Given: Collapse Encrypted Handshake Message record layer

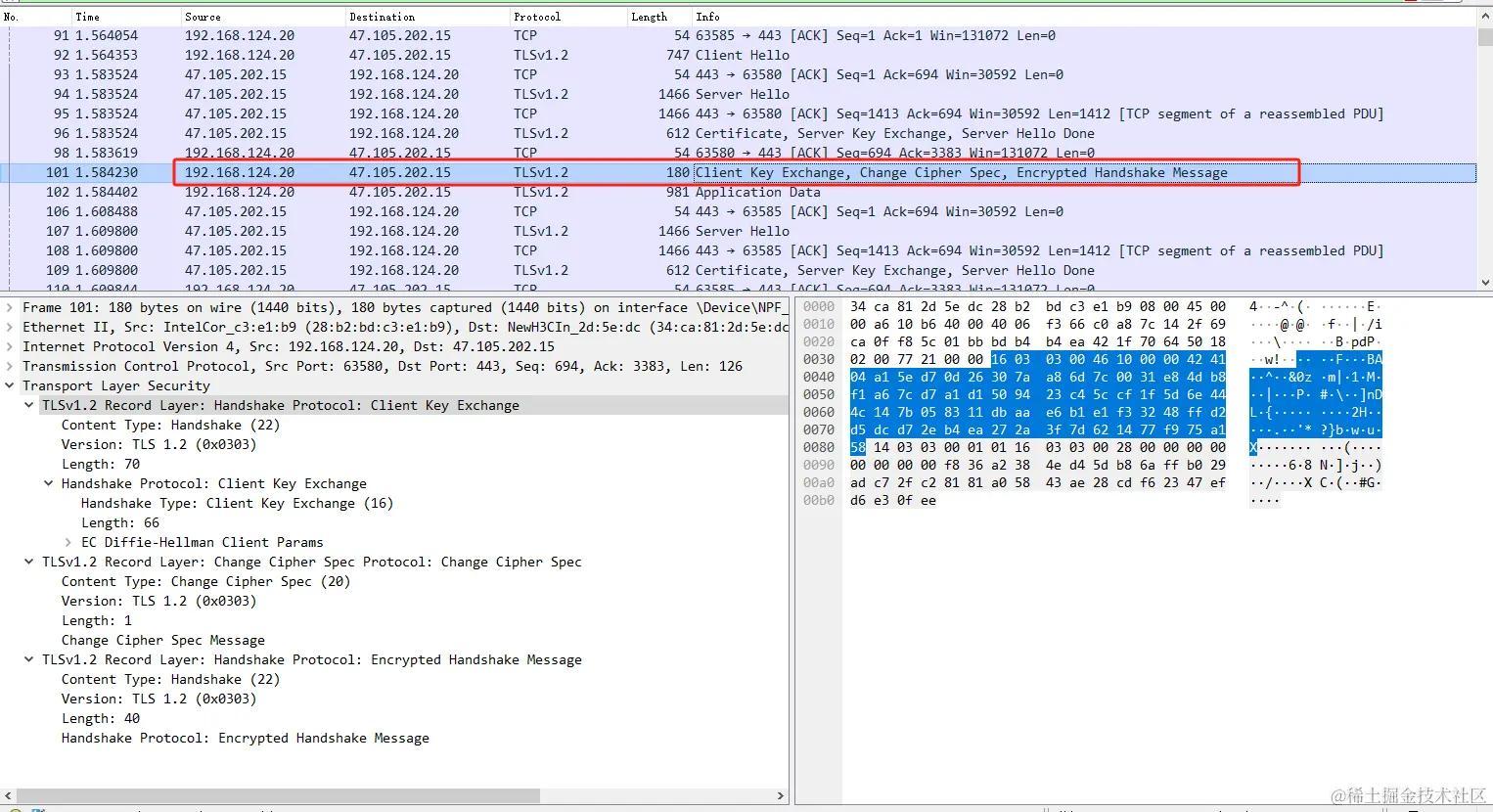Looking at the screenshot, I should coord(29,659).
